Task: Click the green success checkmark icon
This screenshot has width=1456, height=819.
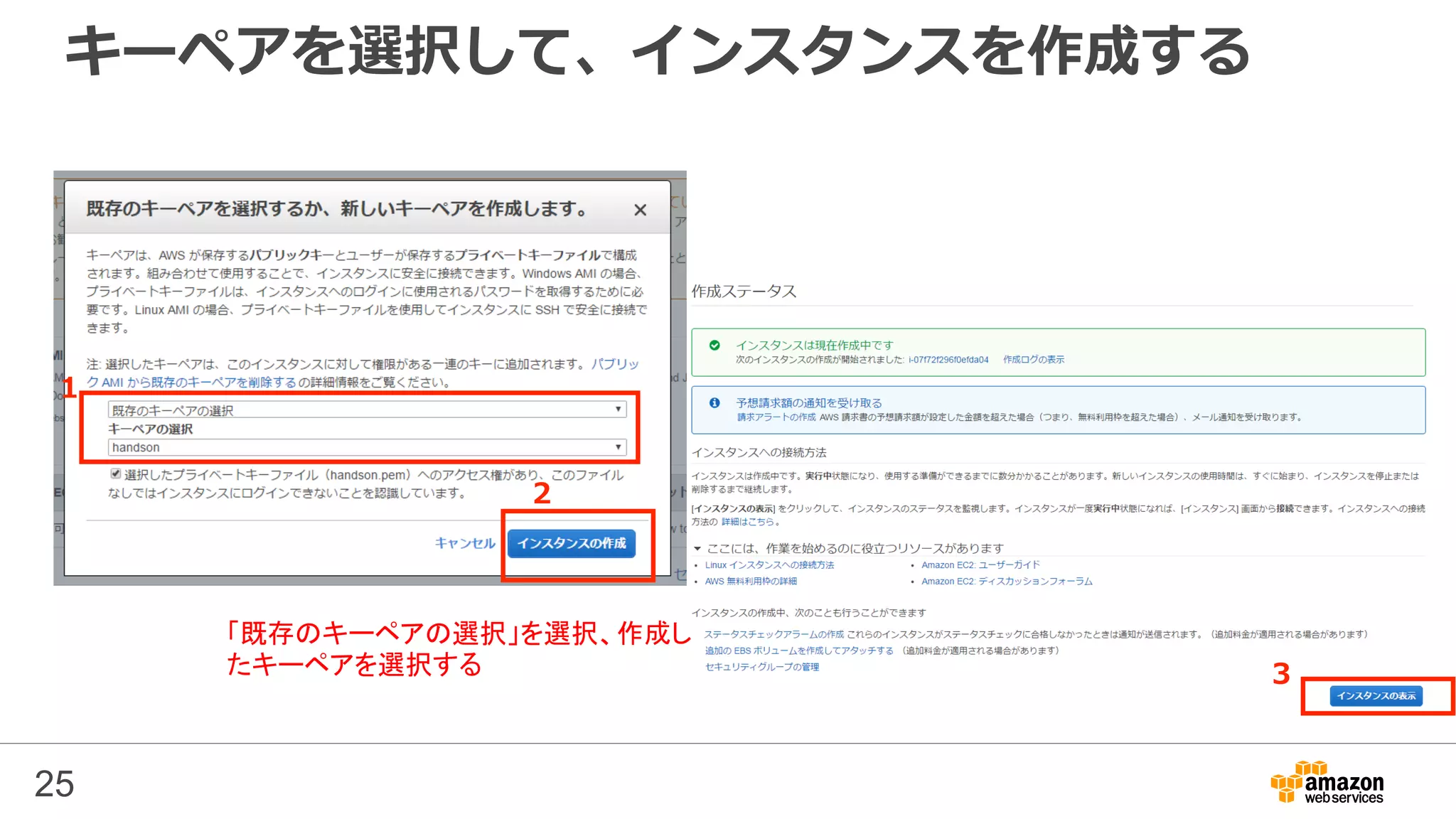Action: [714, 346]
